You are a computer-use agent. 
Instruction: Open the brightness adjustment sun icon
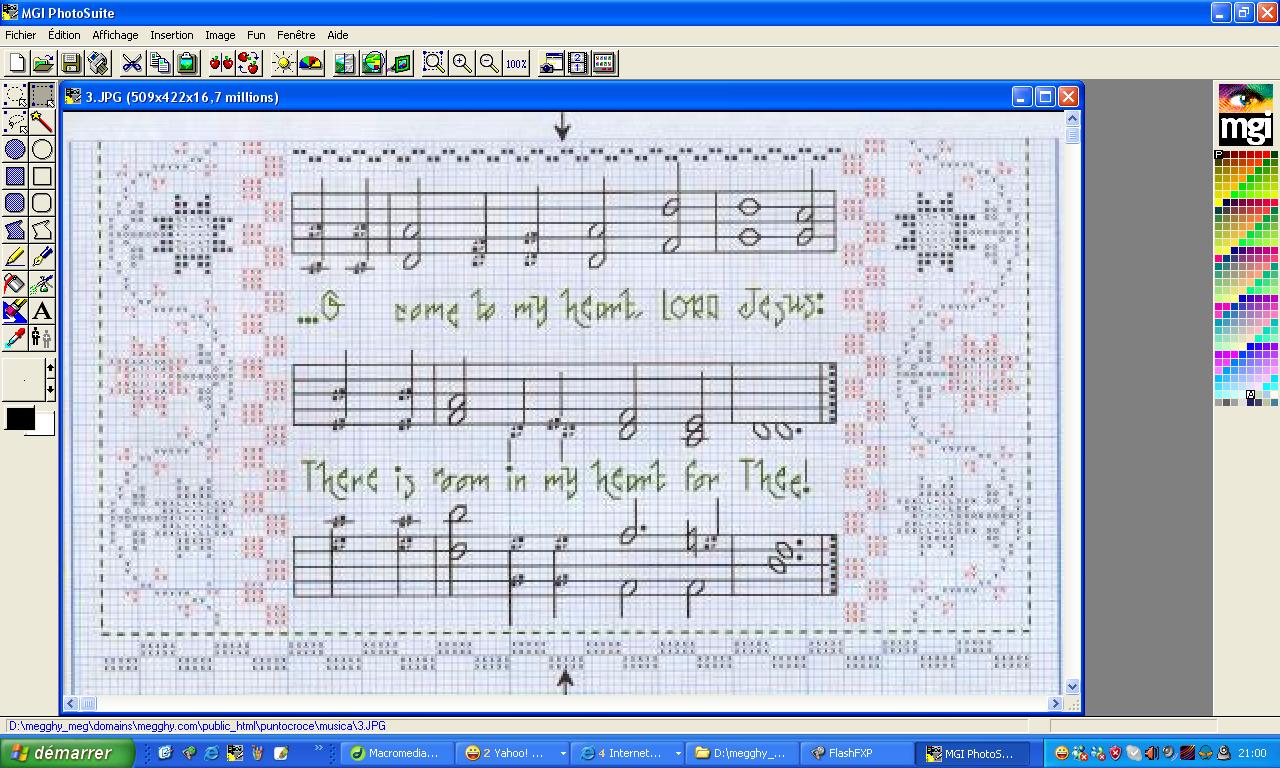[283, 63]
